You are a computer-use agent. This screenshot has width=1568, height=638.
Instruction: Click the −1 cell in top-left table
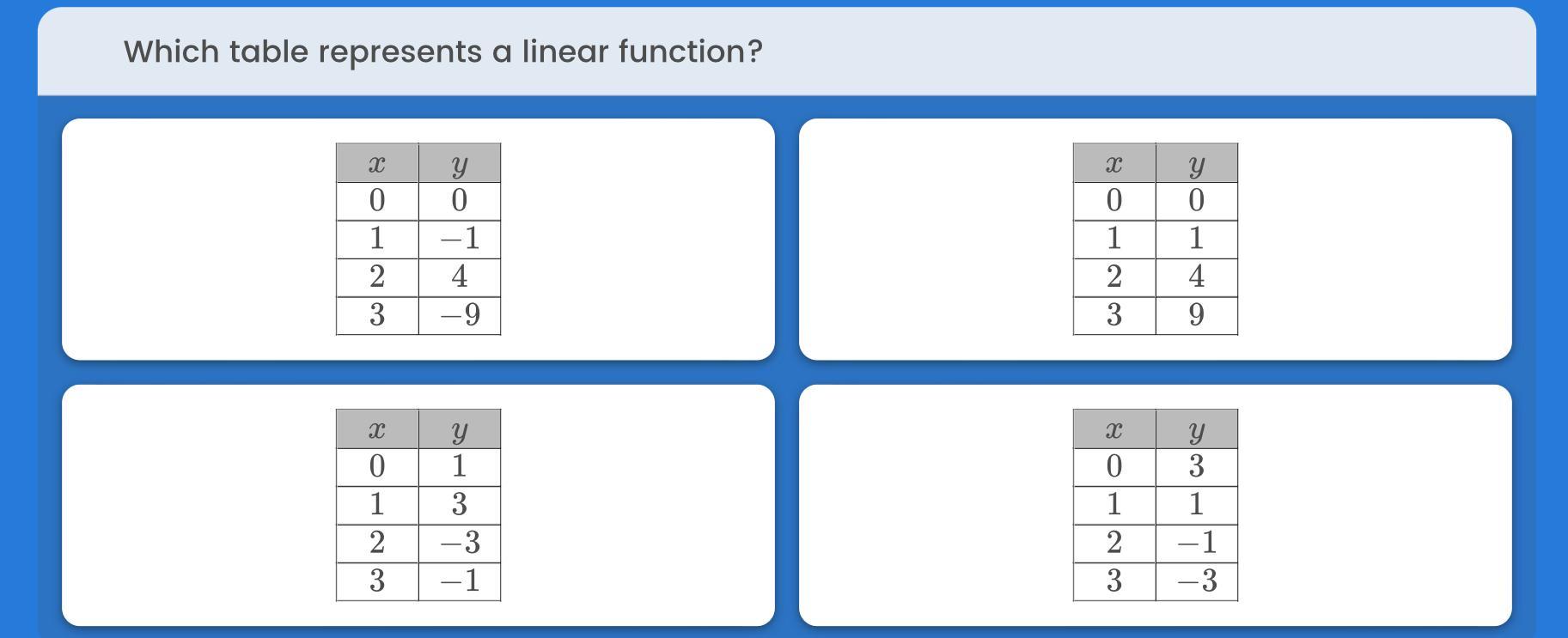point(460,239)
